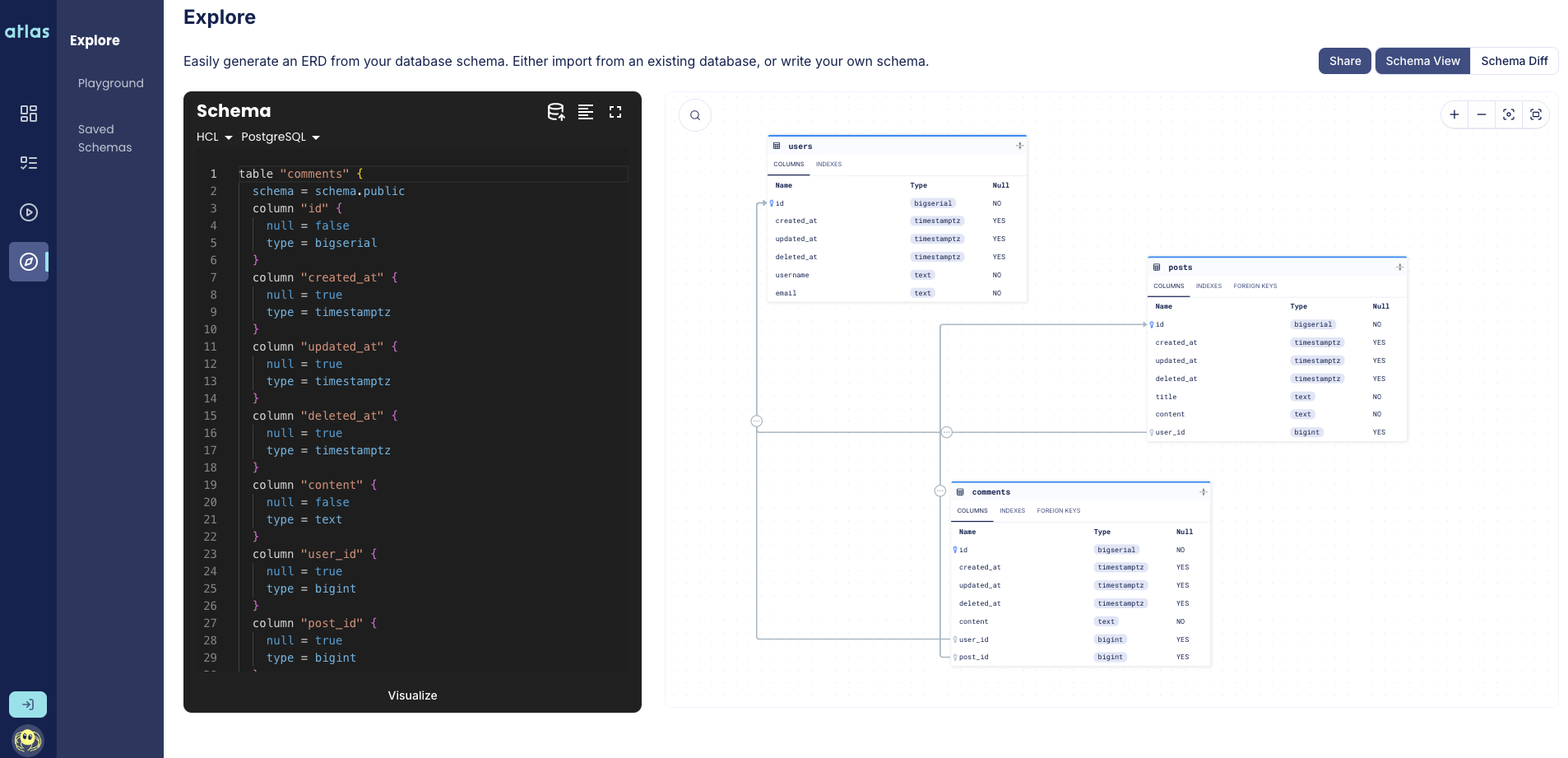Click the Share button
Image resolution: width=1568 pixels, height=758 pixels.
[x=1344, y=61]
